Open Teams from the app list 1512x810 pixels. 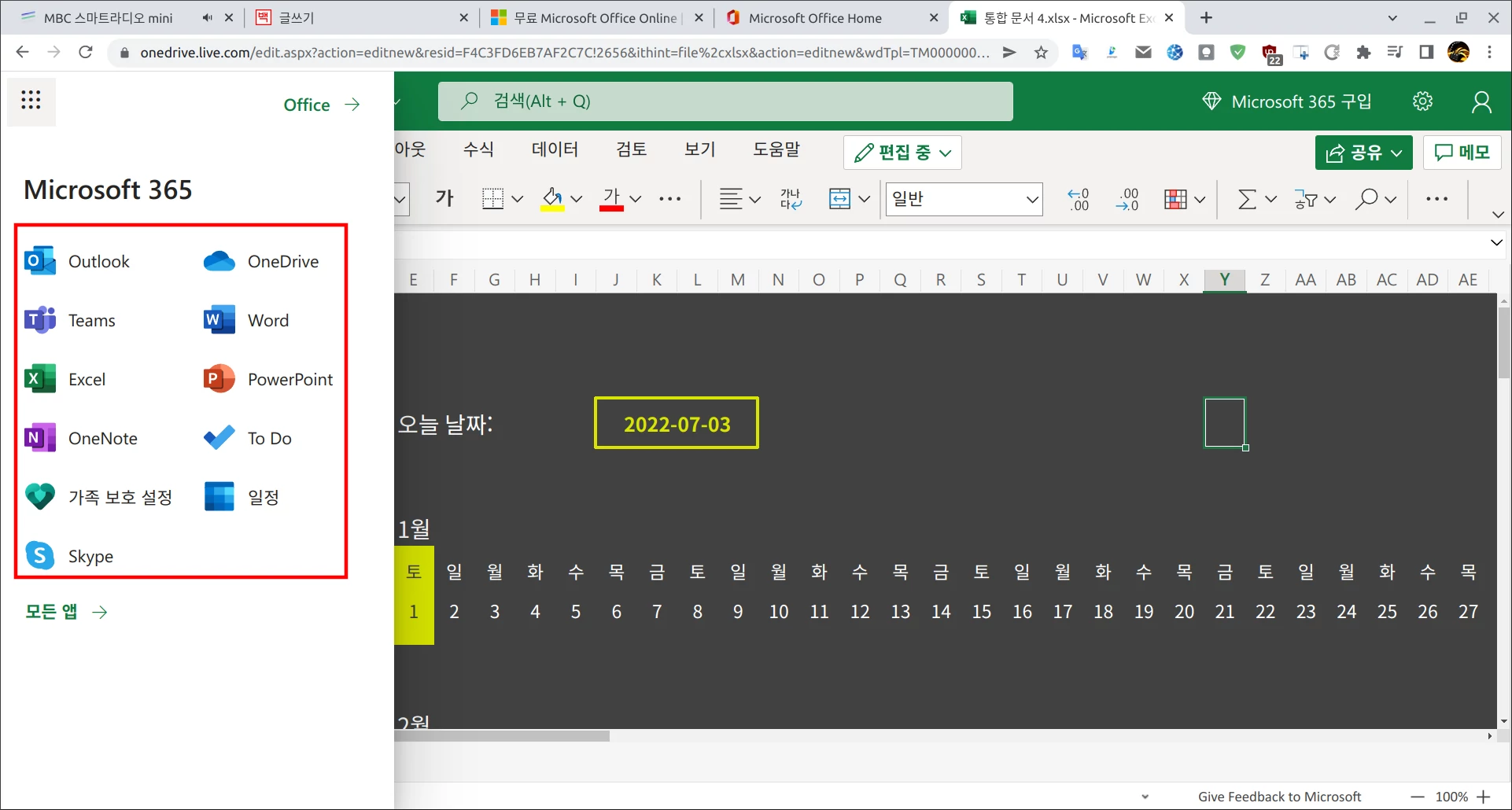click(x=70, y=320)
